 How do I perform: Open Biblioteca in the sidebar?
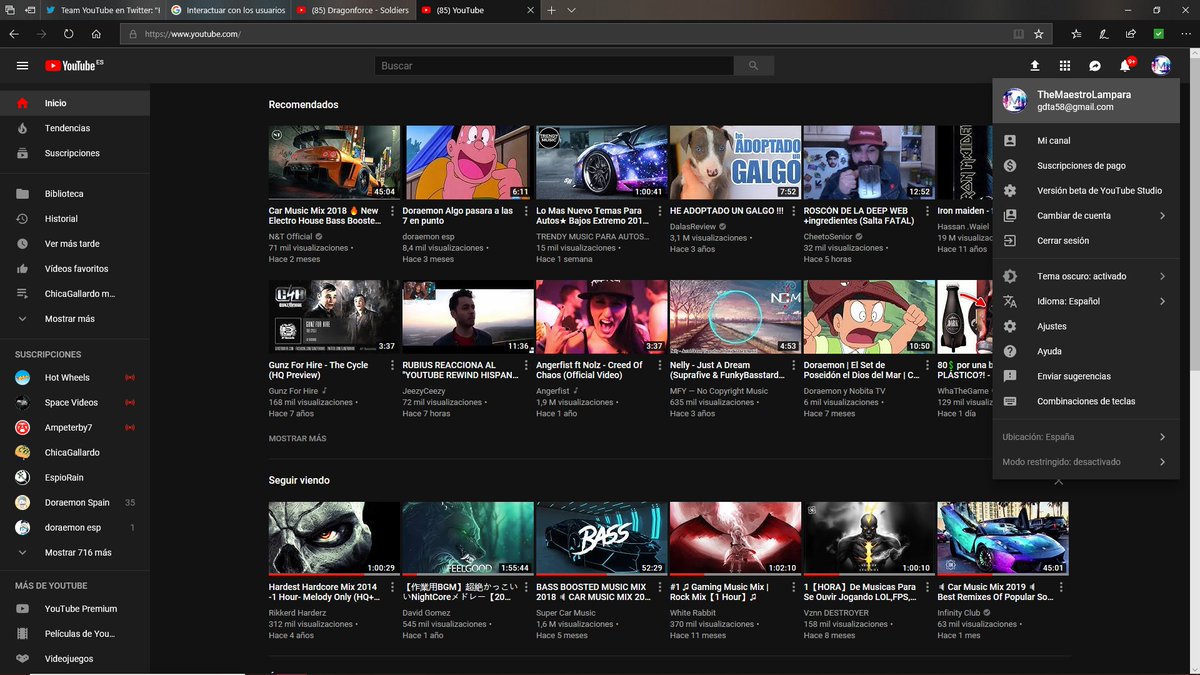(75, 194)
